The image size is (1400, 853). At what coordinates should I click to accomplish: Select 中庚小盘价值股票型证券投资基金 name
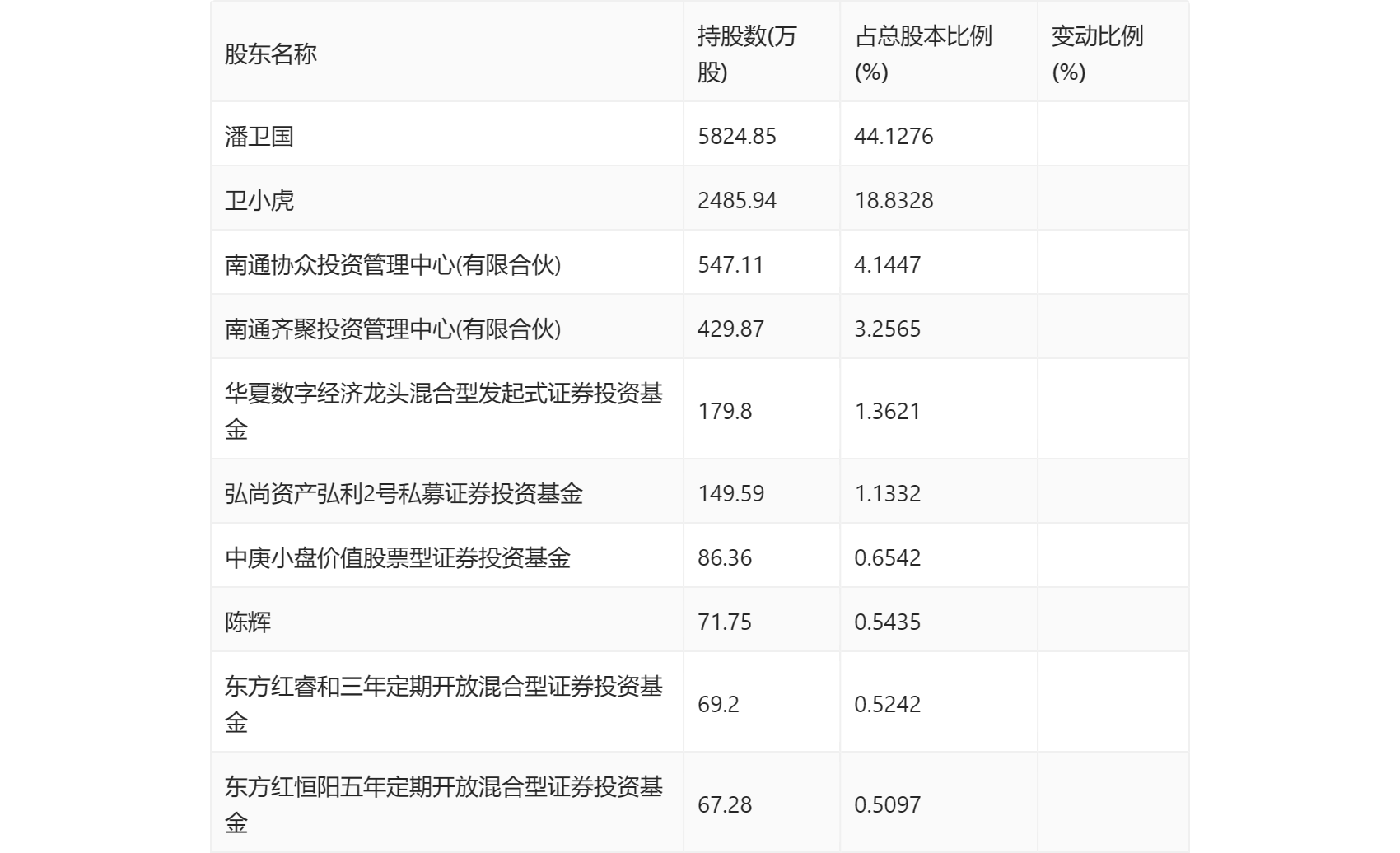tap(398, 557)
